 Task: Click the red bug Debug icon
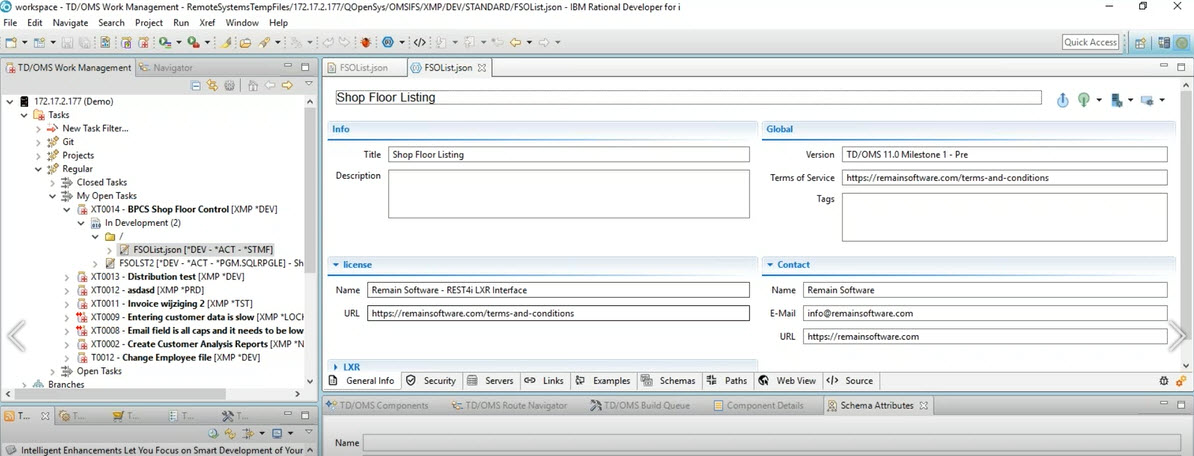pos(366,43)
